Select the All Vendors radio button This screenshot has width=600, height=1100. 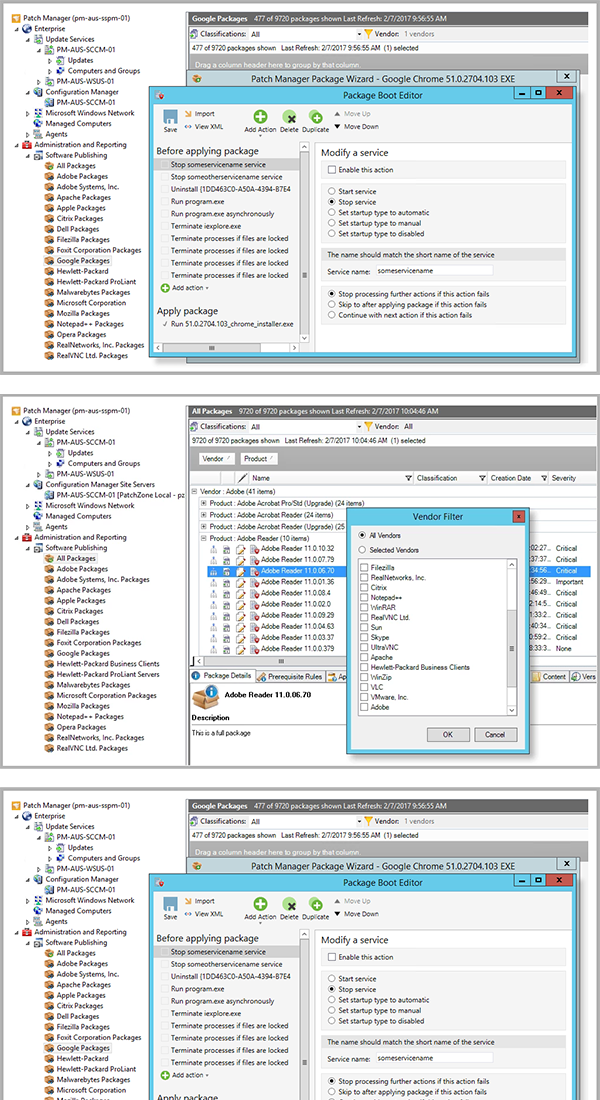pyautogui.click(x=363, y=535)
